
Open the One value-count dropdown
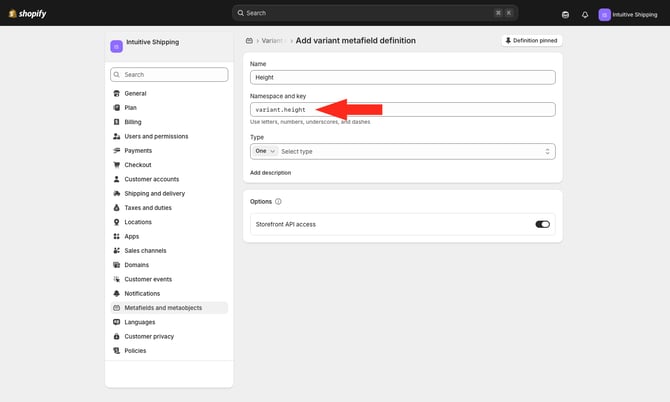(x=265, y=151)
